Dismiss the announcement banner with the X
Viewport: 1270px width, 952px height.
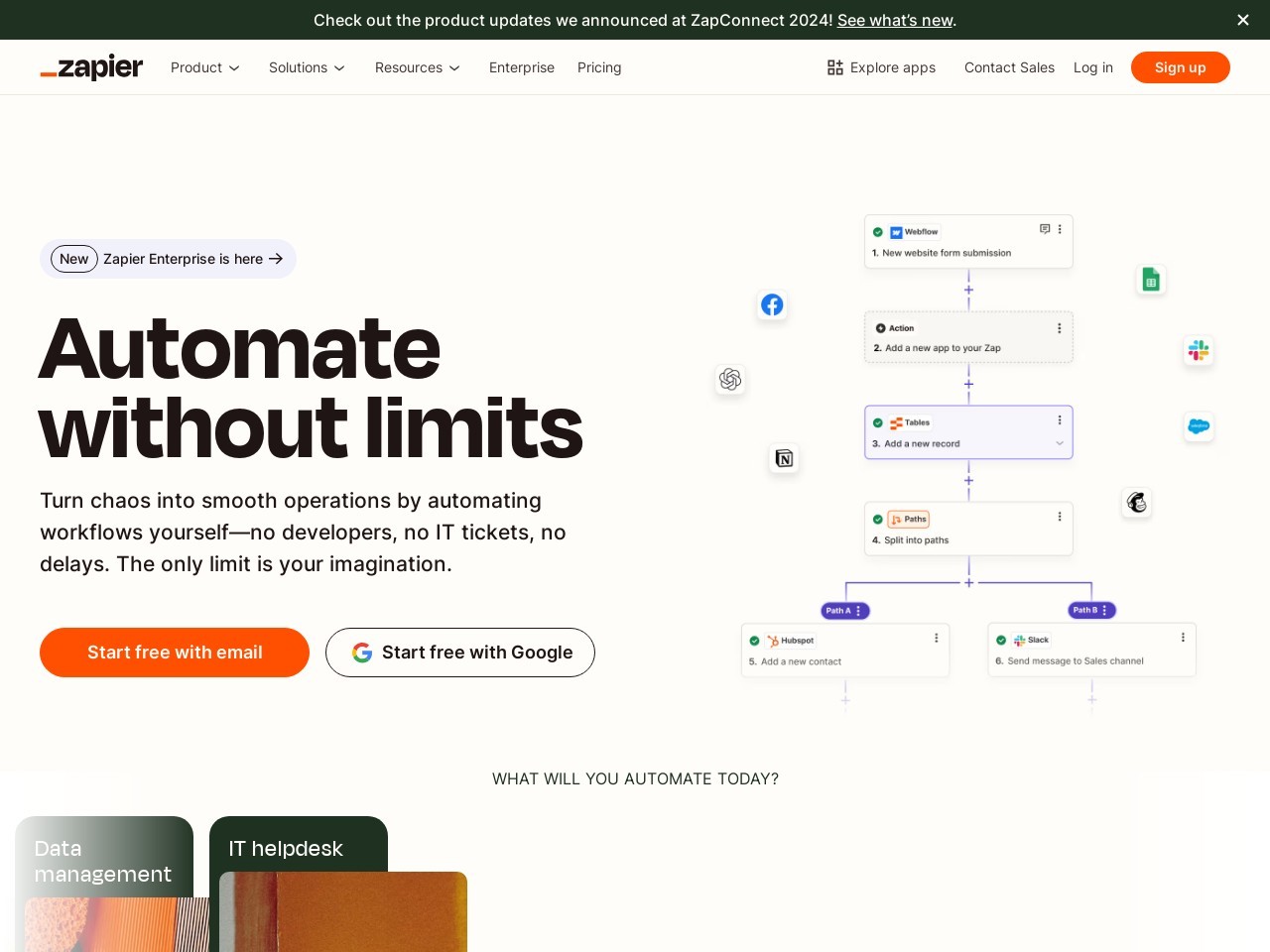click(x=1243, y=20)
